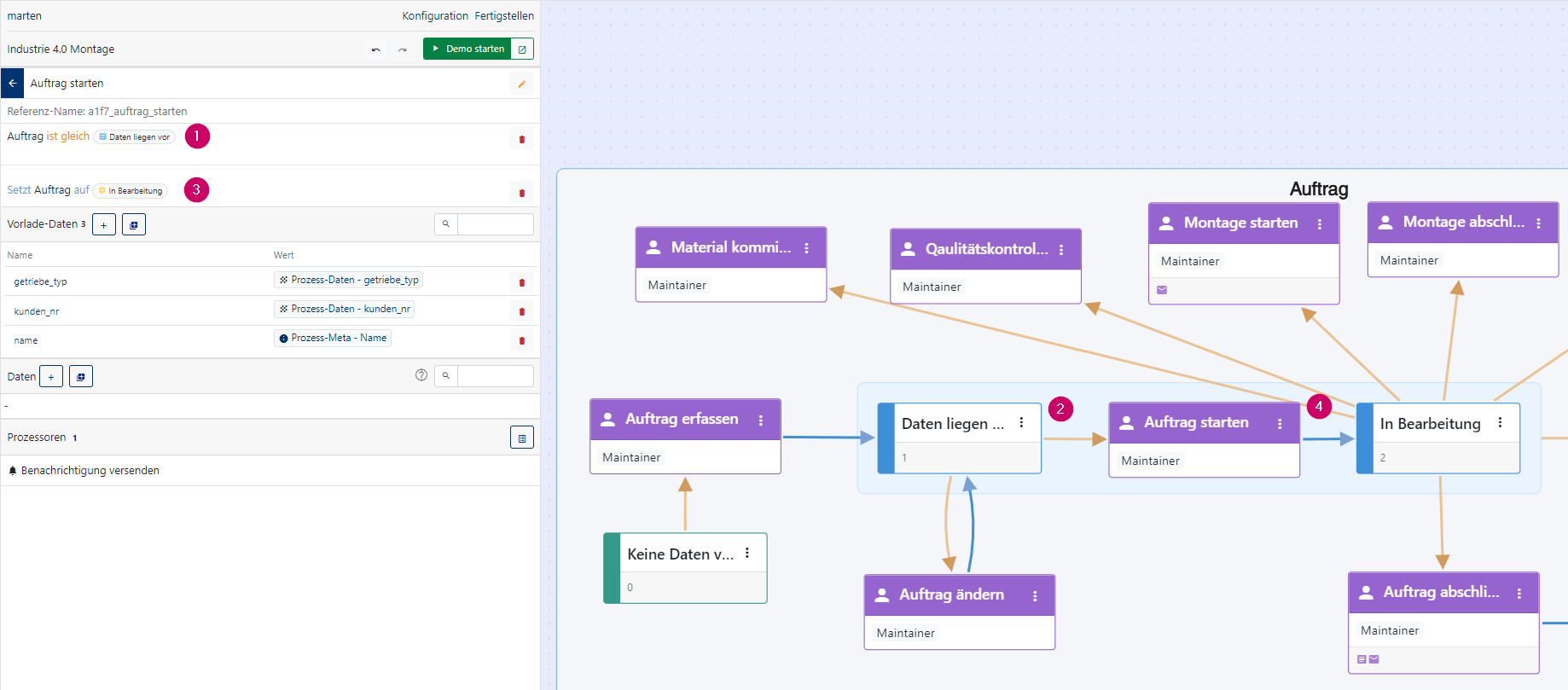This screenshot has height=690, width=1568.
Task: Remove the name row
Action: (522, 340)
